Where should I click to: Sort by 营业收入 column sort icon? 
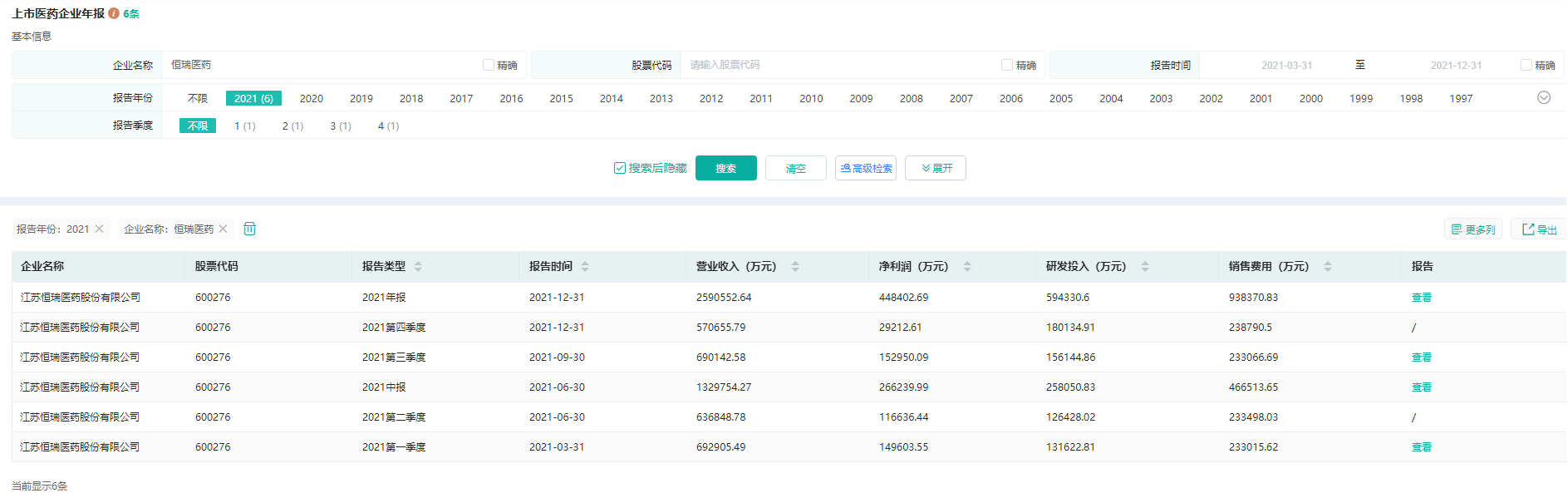pos(795,267)
